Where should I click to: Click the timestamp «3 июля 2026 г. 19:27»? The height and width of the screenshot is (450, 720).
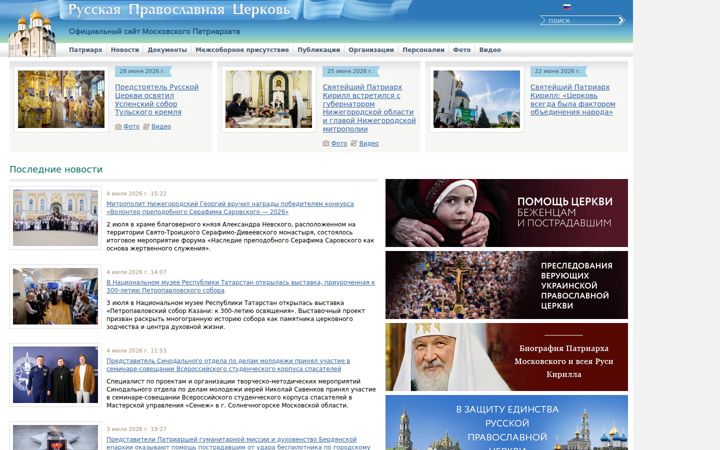pos(136,429)
